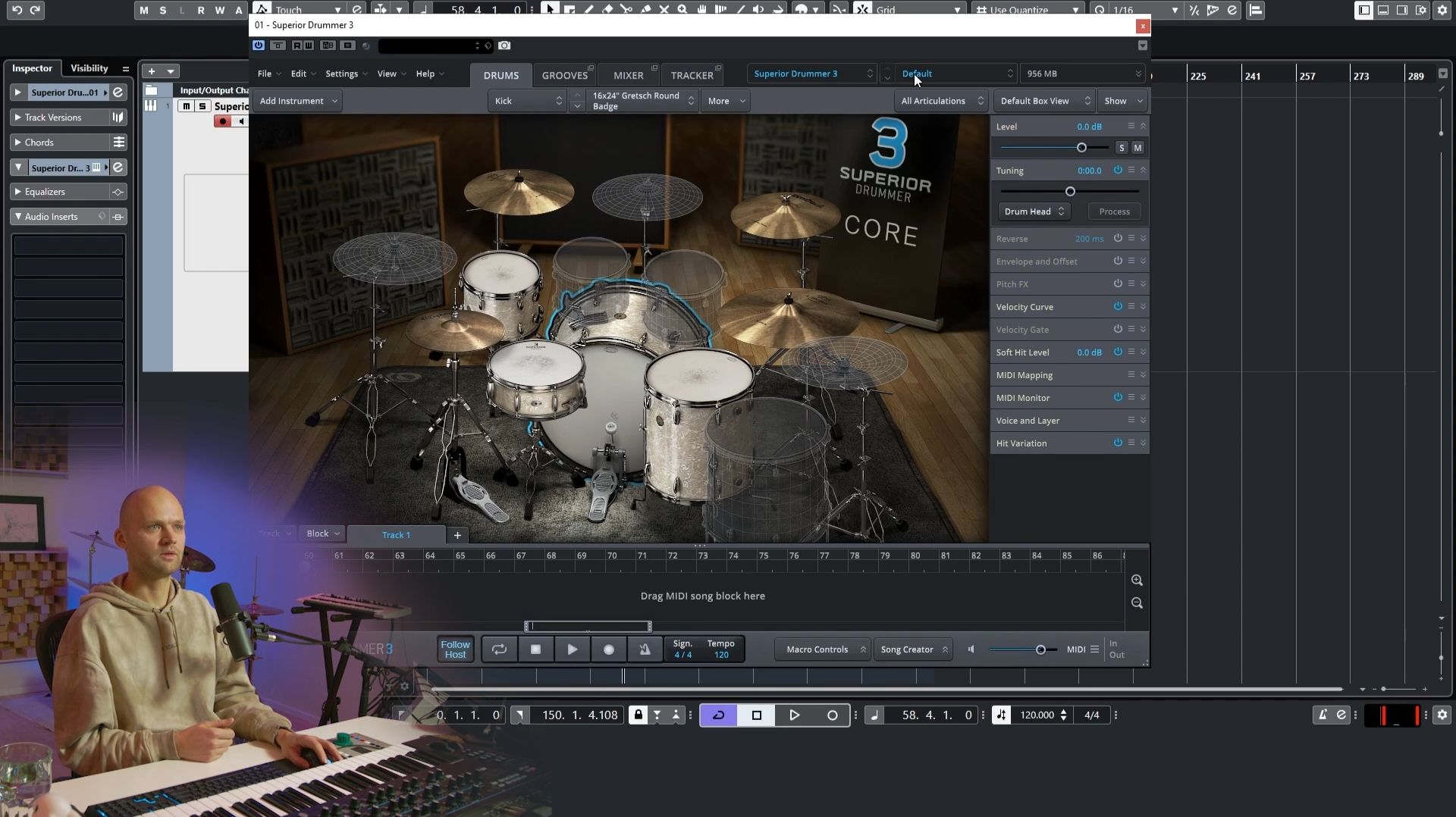
Task: Toggle the Follow Host button
Action: click(x=455, y=650)
